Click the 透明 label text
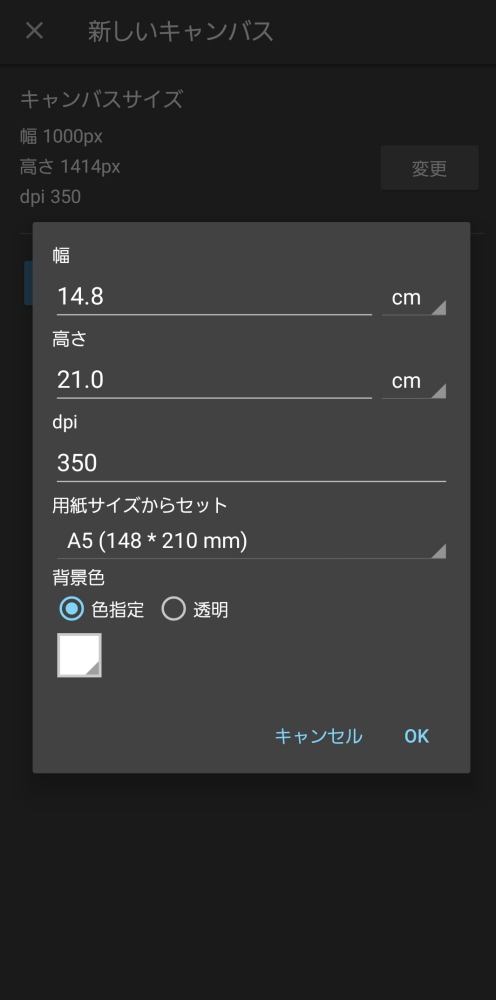The height and width of the screenshot is (1000, 496). pos(211,610)
